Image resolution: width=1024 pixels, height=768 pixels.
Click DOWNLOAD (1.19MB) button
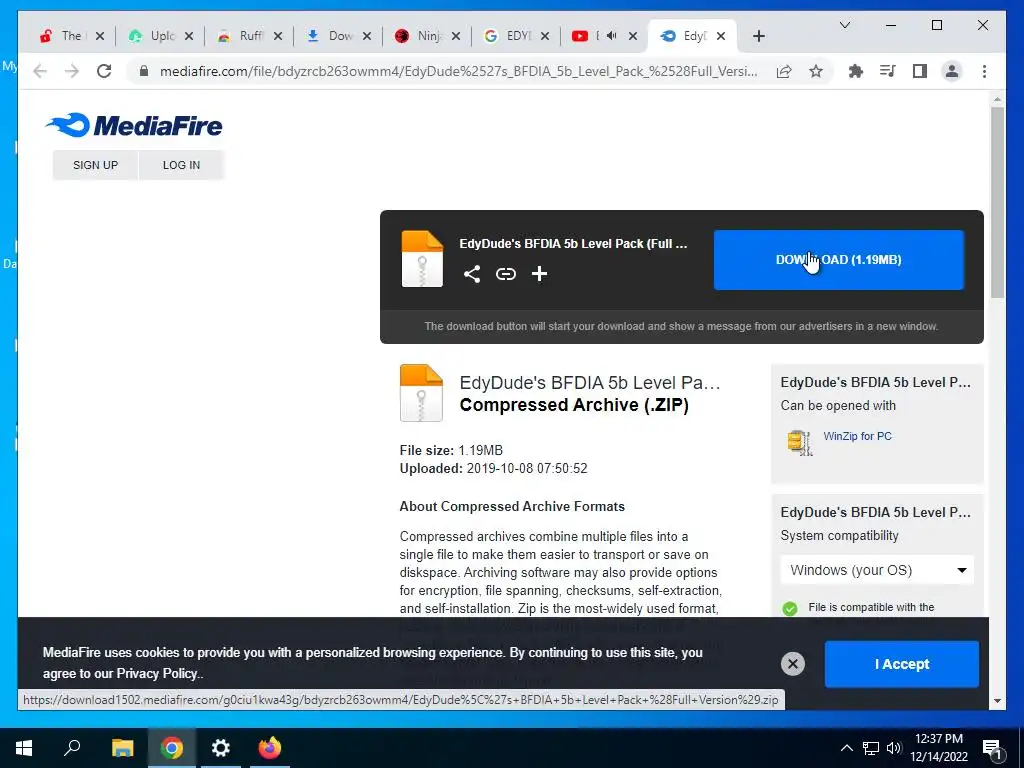(839, 260)
